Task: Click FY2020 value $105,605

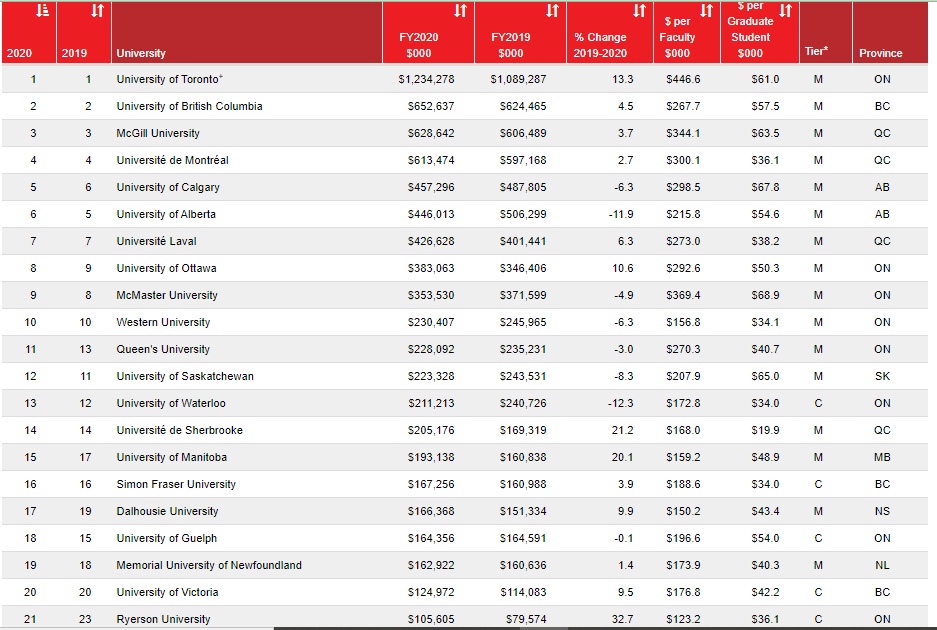Action: 431,619
